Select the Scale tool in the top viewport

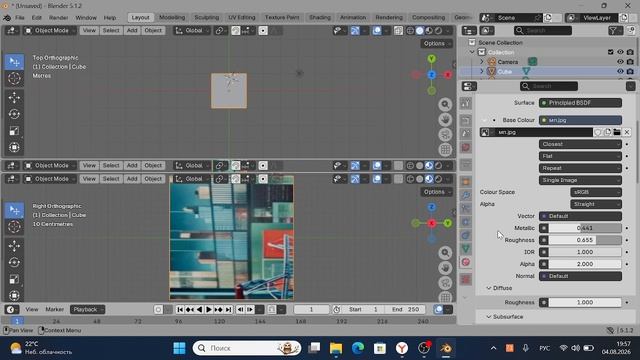[14, 131]
